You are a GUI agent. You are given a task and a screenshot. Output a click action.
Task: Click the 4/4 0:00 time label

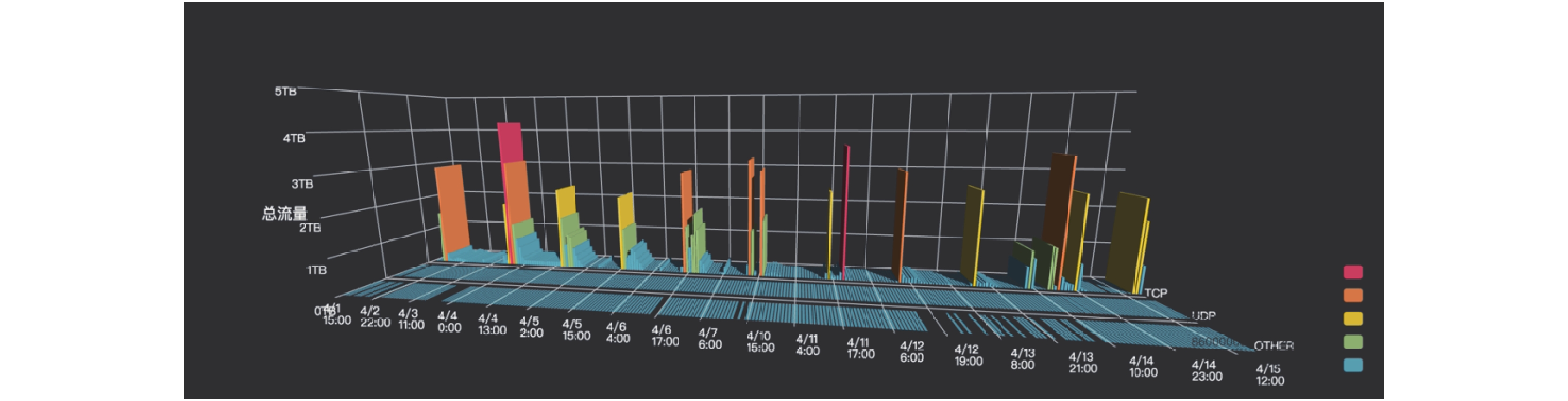pyautogui.click(x=449, y=321)
